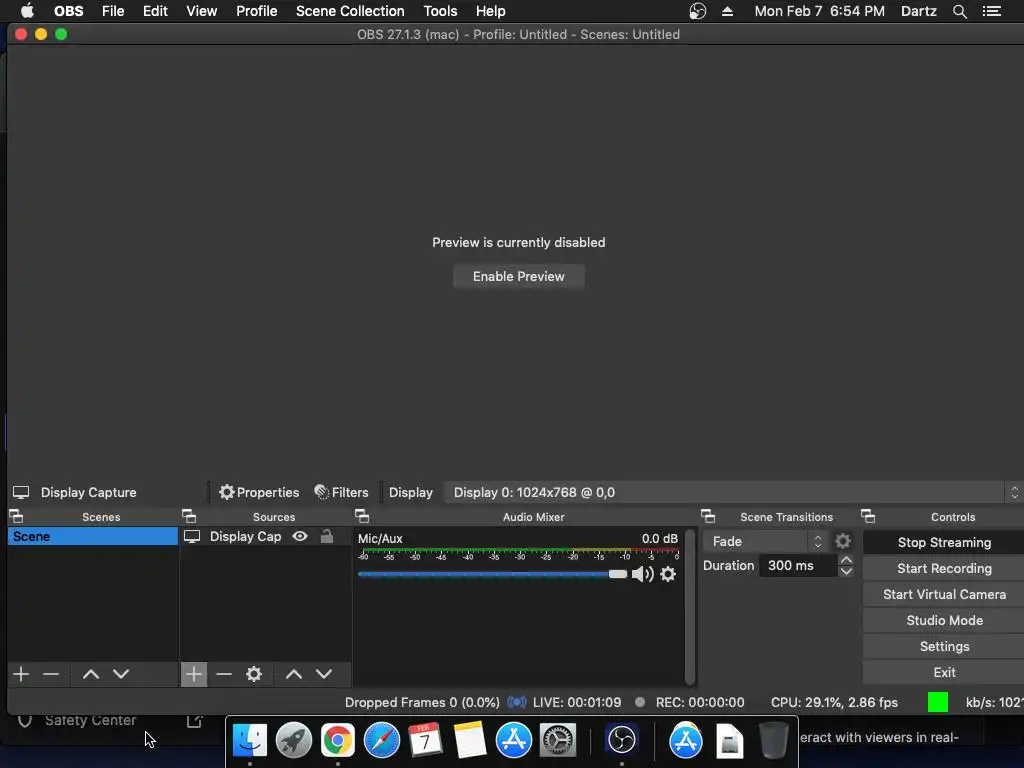Open transition properties gear
Viewport: 1024px width, 768px height.
(843, 541)
